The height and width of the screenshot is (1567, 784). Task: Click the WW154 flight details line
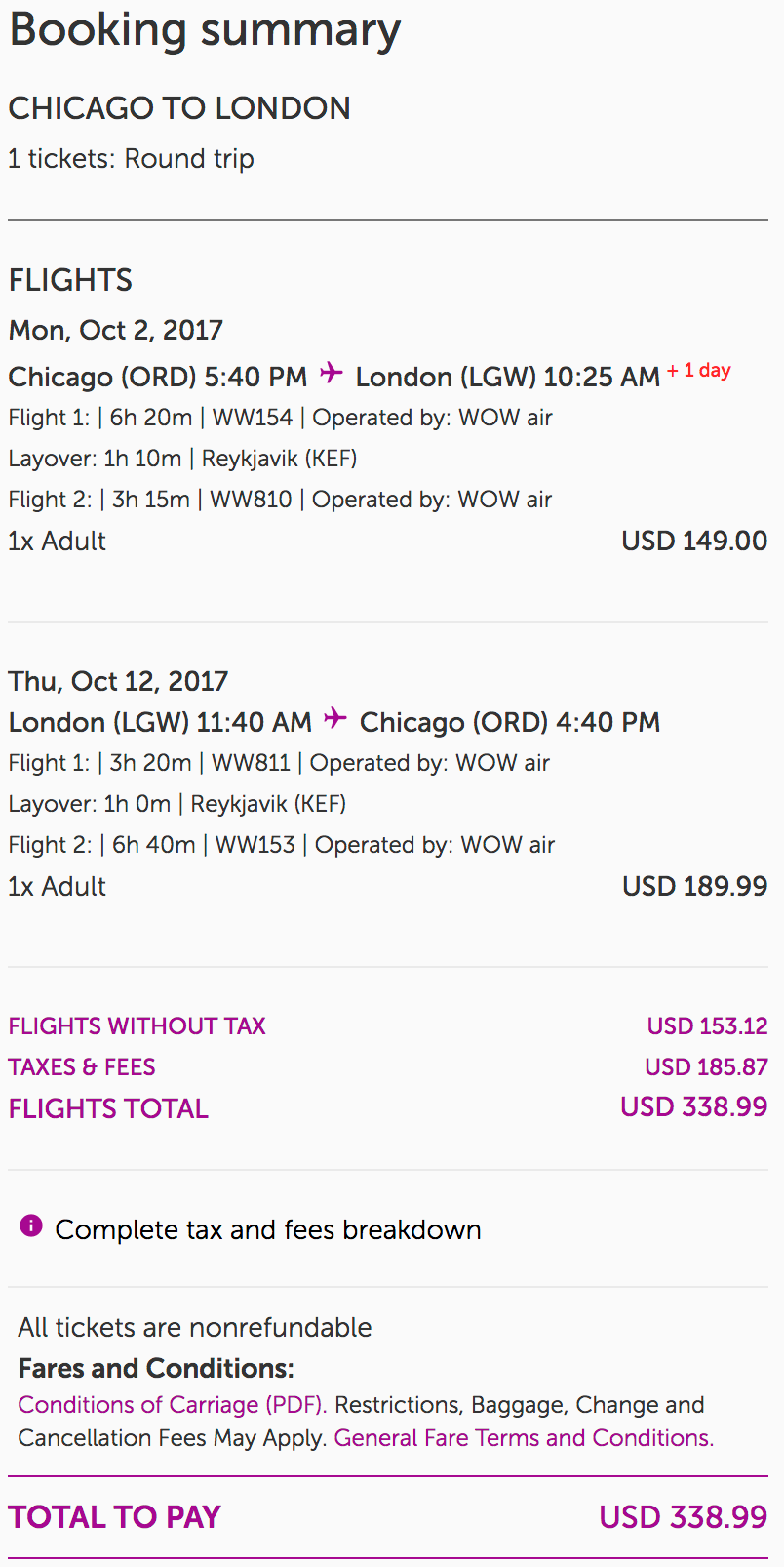281,418
